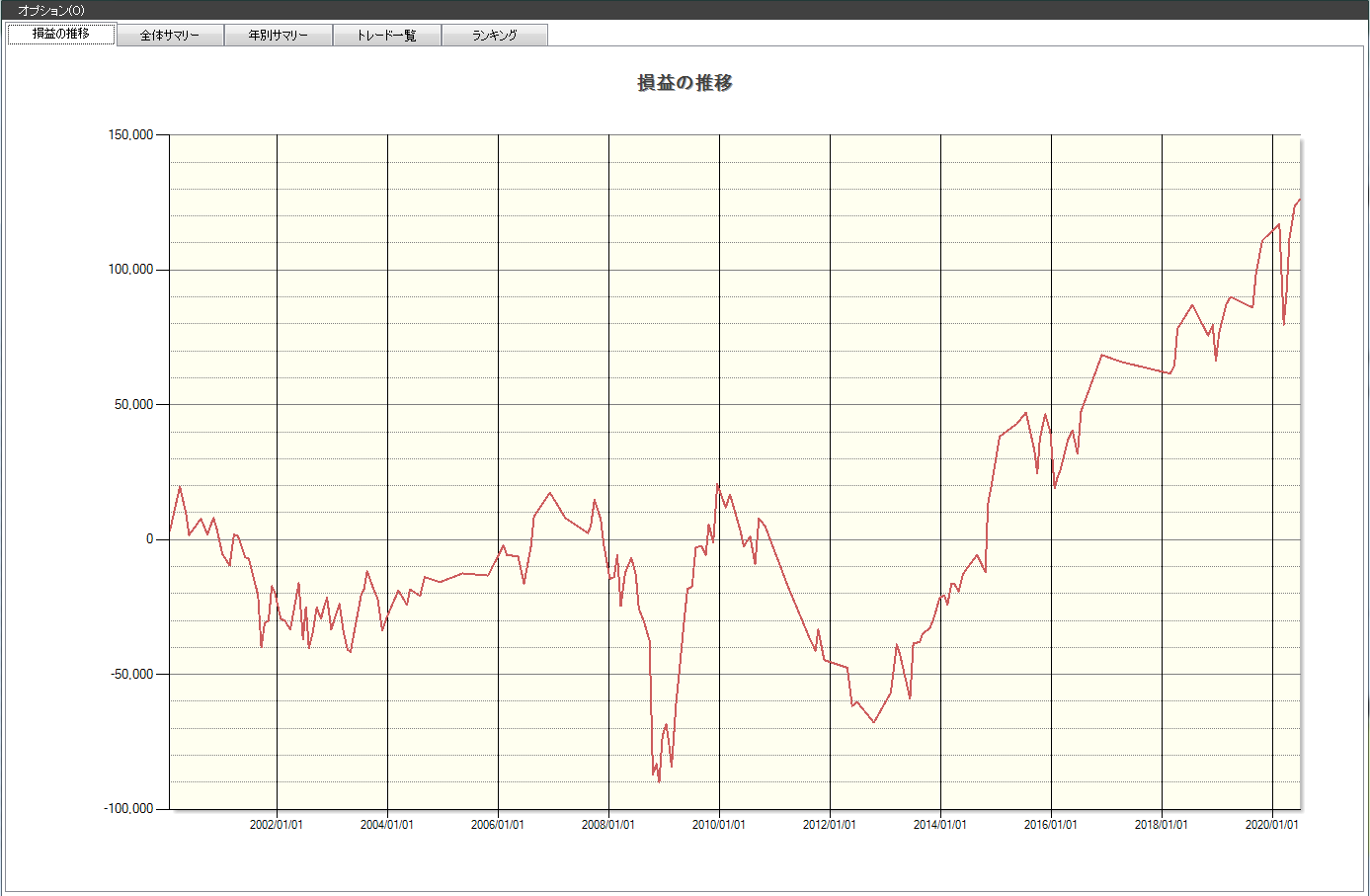This screenshot has height=896, width=1370.
Task: Click the 2008/01/01 date label
Action: coord(608,825)
